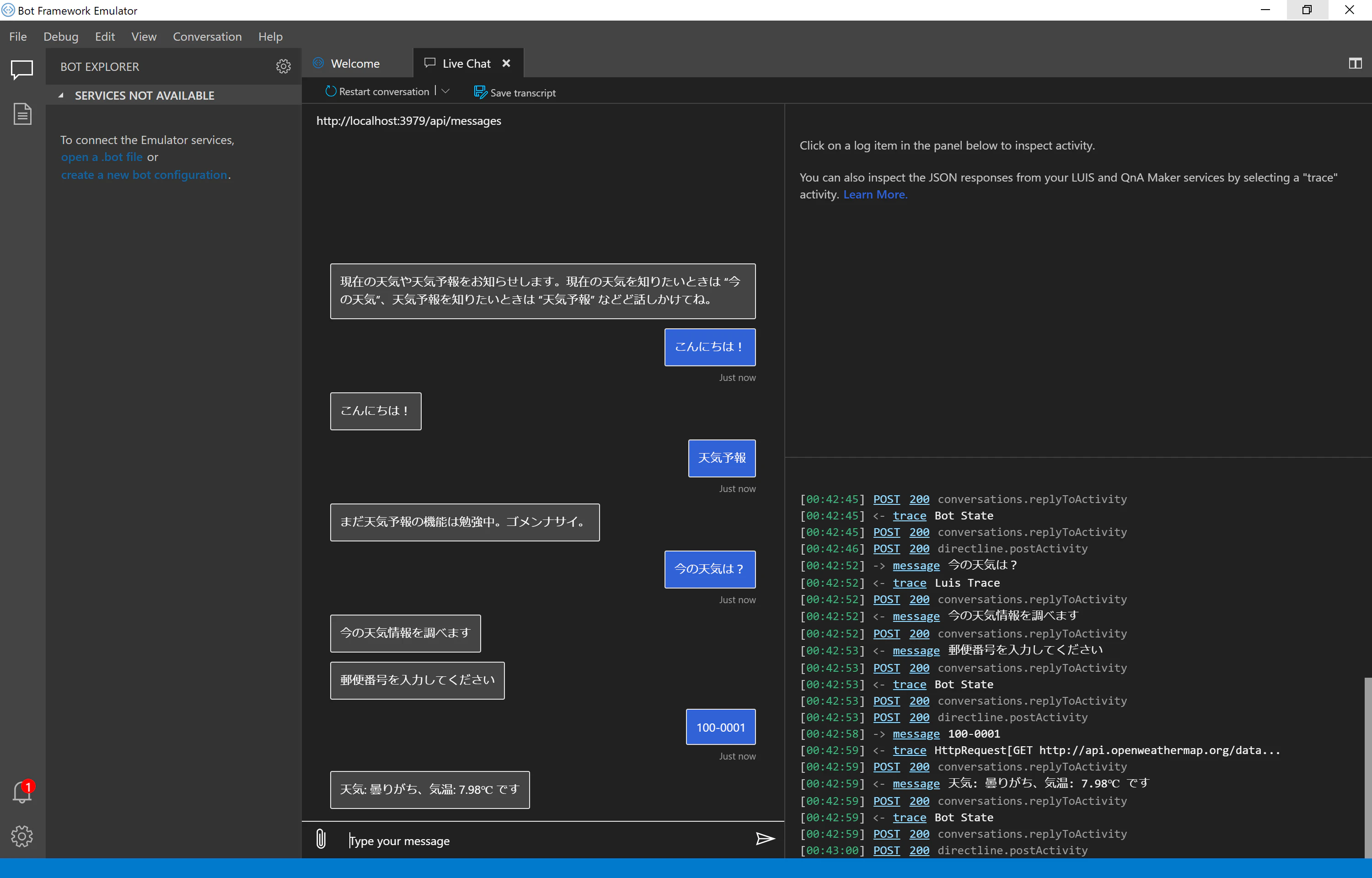This screenshot has width=1372, height=878.
Task: Click the 200 status link at 00:42:46
Action: 919,548
